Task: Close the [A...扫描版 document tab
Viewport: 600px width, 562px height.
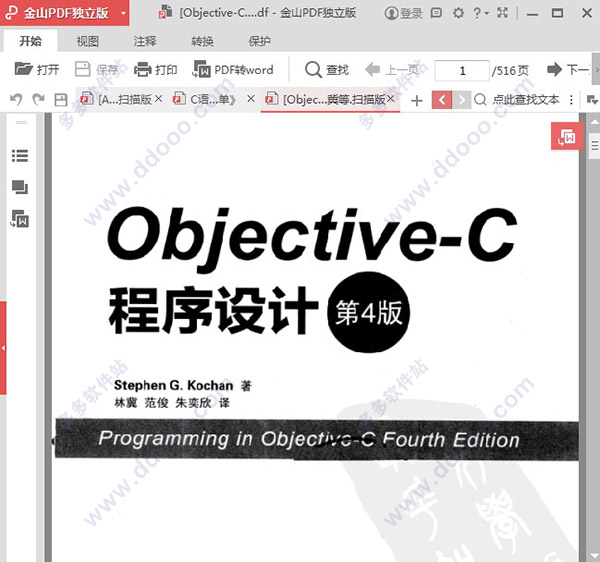Action: point(158,99)
